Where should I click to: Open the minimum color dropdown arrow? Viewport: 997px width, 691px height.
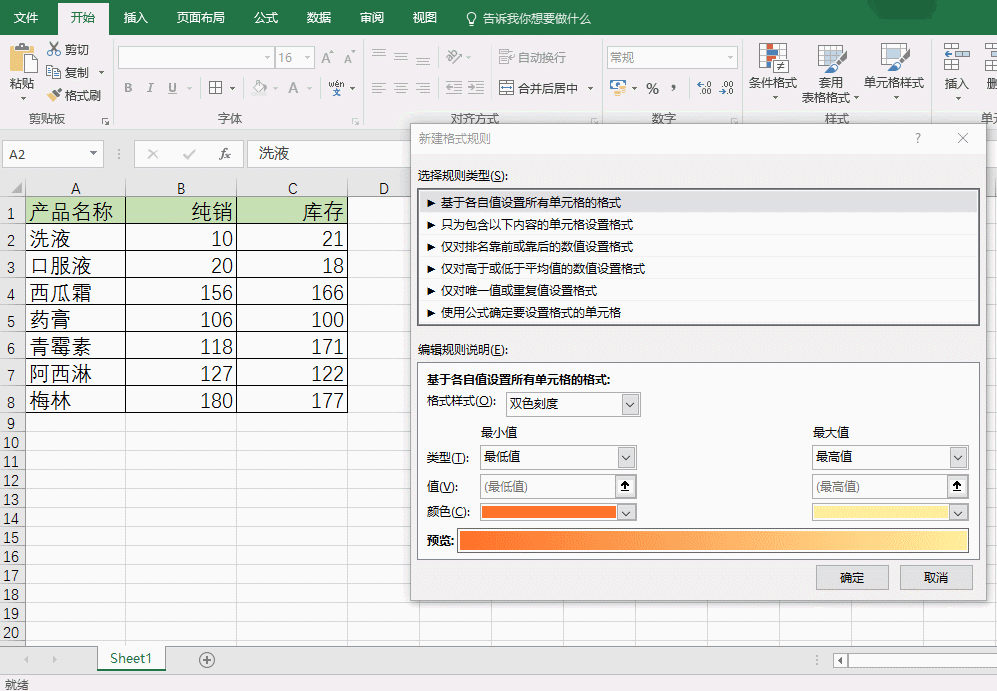point(626,512)
